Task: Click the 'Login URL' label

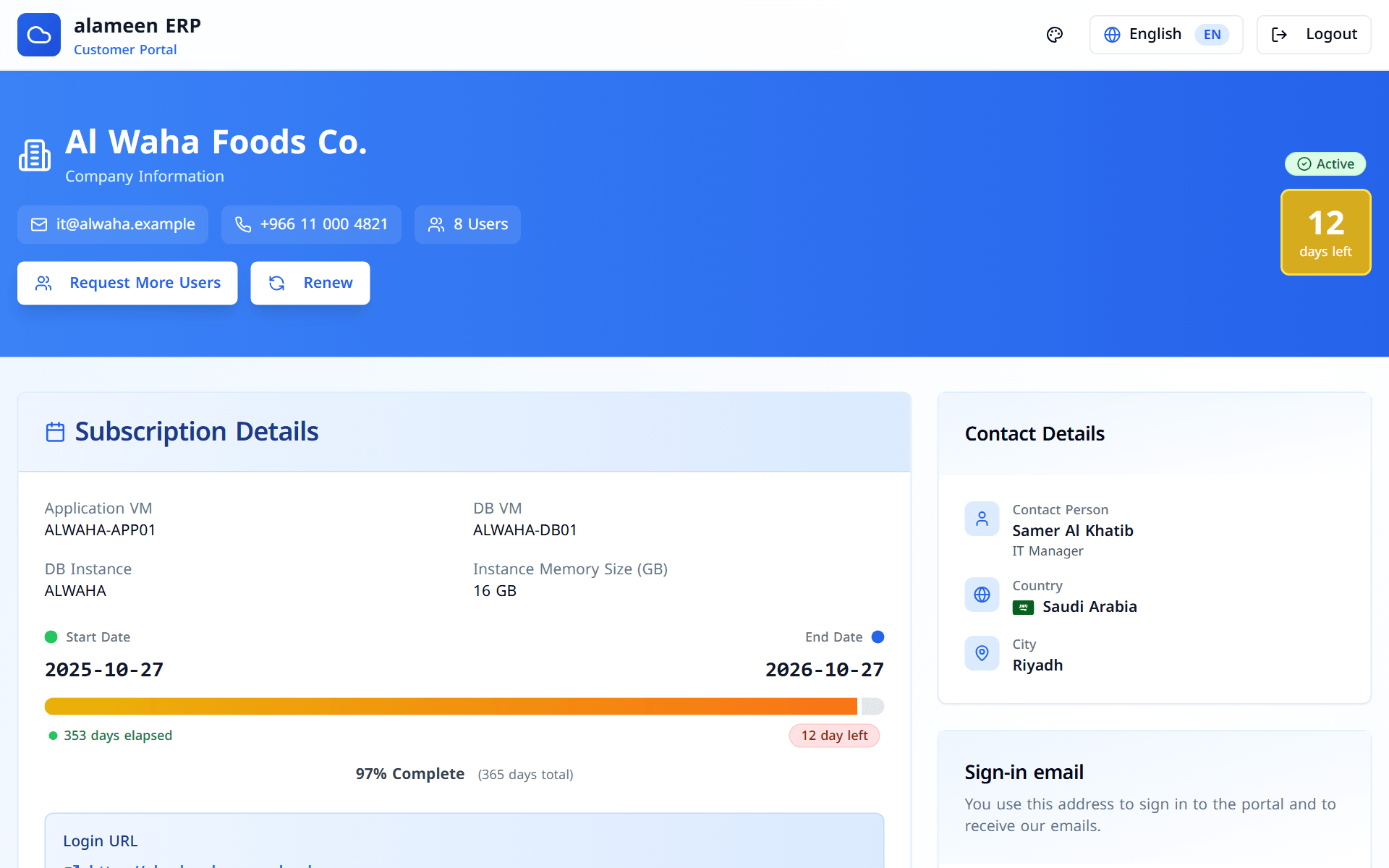Action: coord(101,841)
